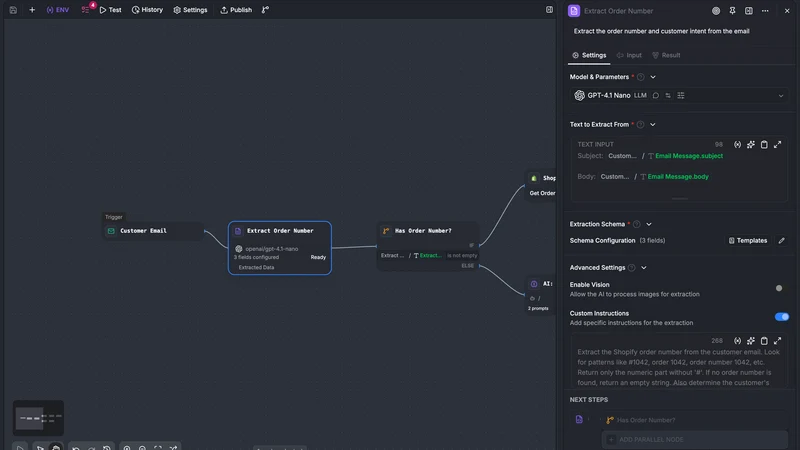800x450 pixels.
Task: Switch to the Input tab
Action: [x=629, y=55]
